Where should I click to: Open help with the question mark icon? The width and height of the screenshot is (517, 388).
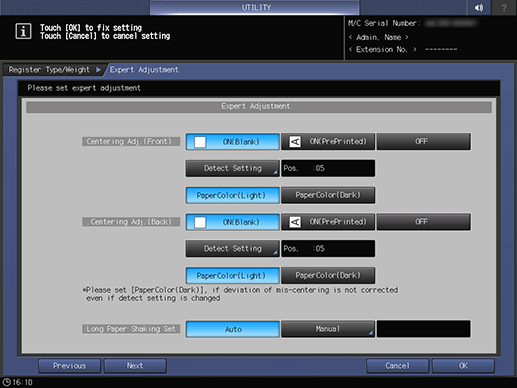tap(504, 7)
